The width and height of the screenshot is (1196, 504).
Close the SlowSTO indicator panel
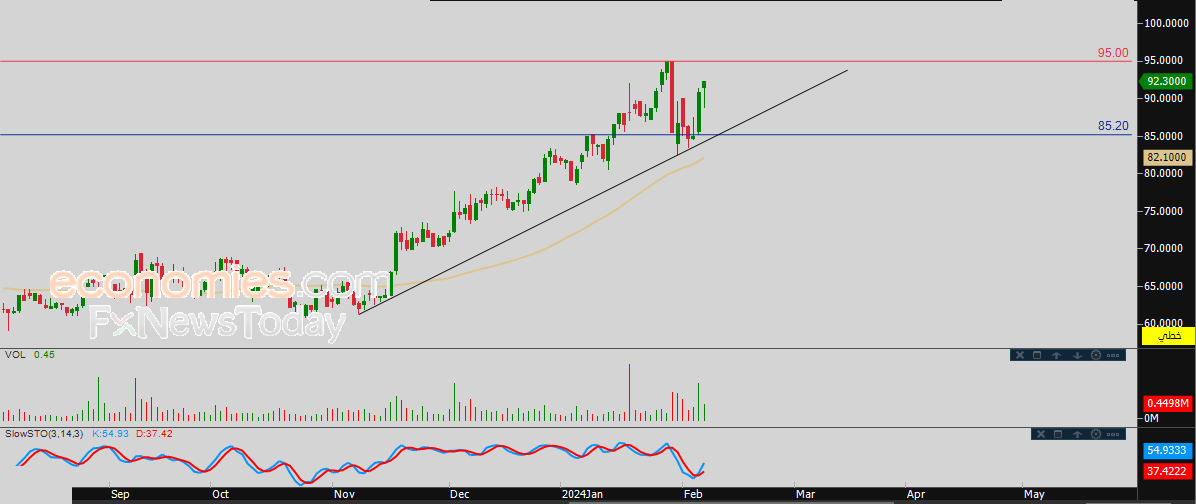[x=1041, y=434]
